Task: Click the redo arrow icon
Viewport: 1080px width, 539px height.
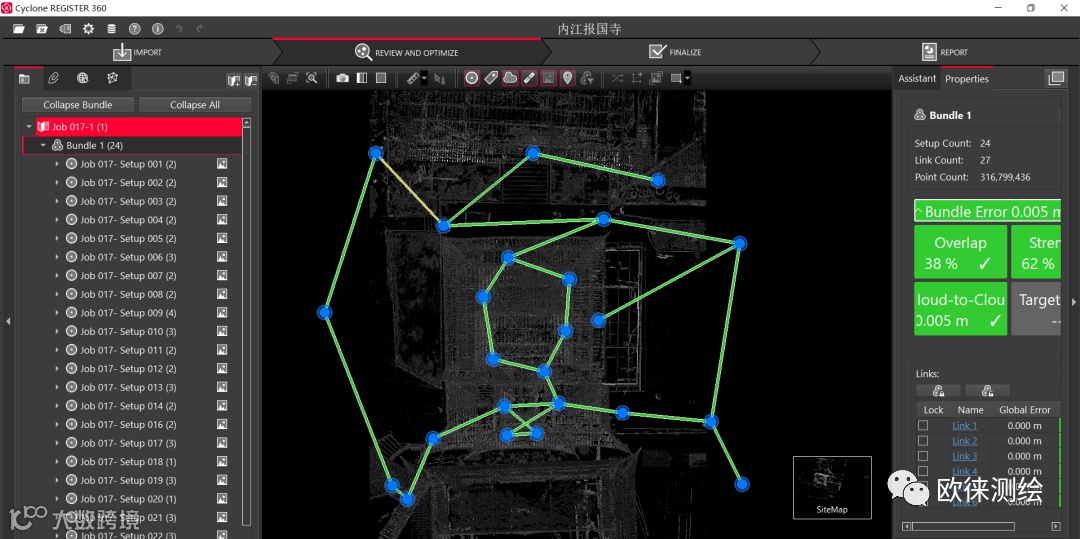Action: coord(200,29)
